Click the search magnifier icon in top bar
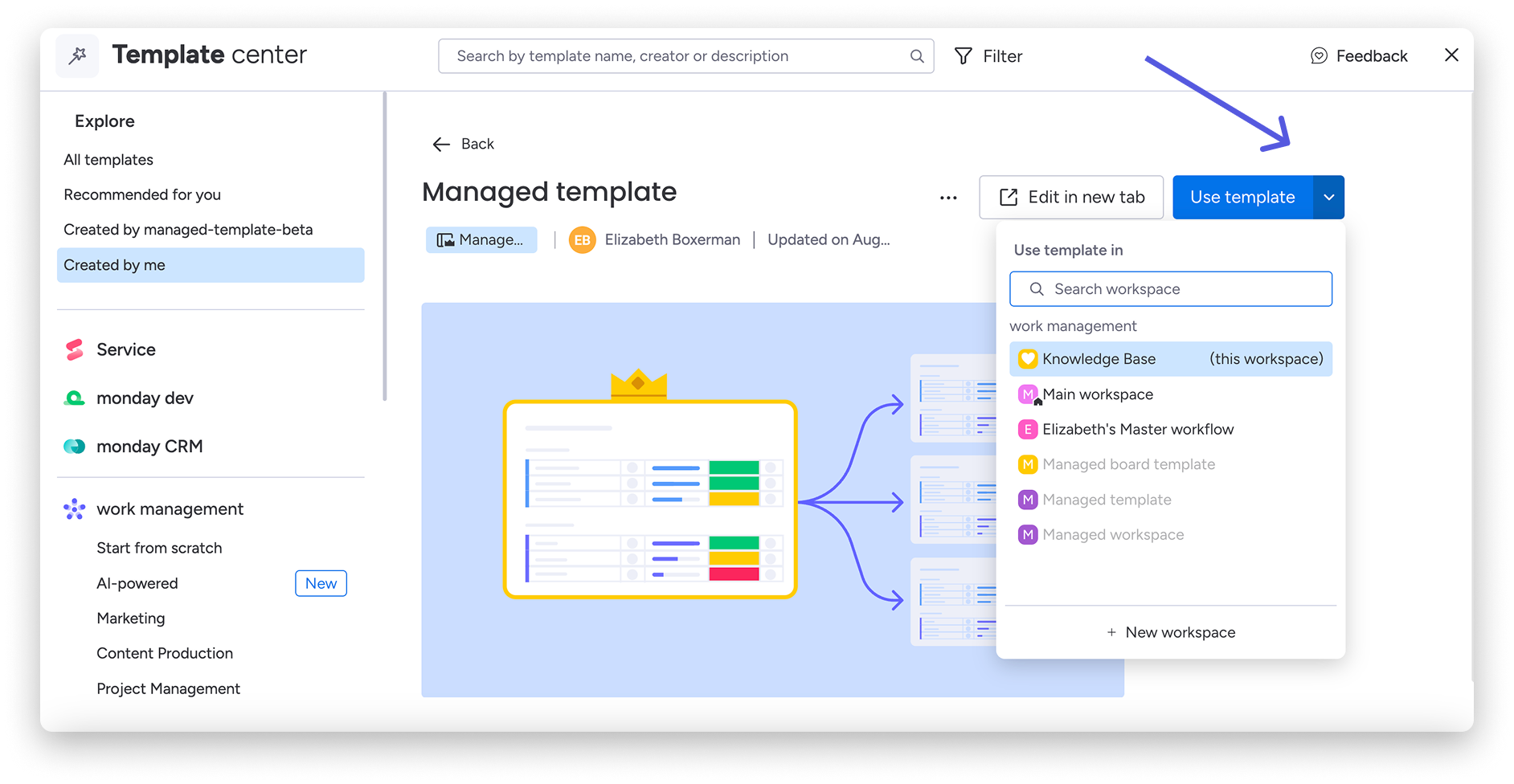Screen dimensions: 1514x784 coord(917,56)
